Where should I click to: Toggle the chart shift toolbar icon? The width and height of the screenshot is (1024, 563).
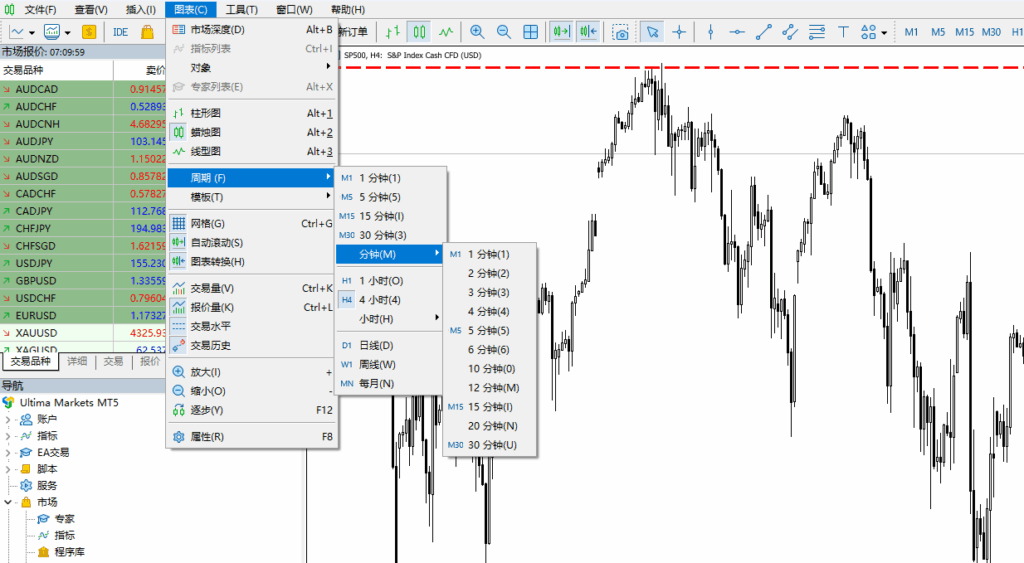(588, 31)
